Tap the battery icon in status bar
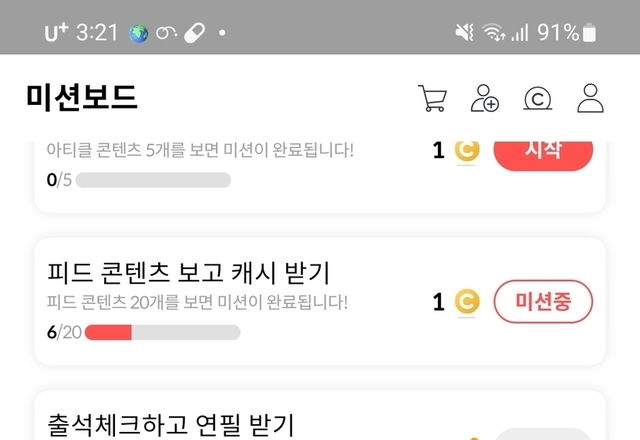 tap(590, 33)
